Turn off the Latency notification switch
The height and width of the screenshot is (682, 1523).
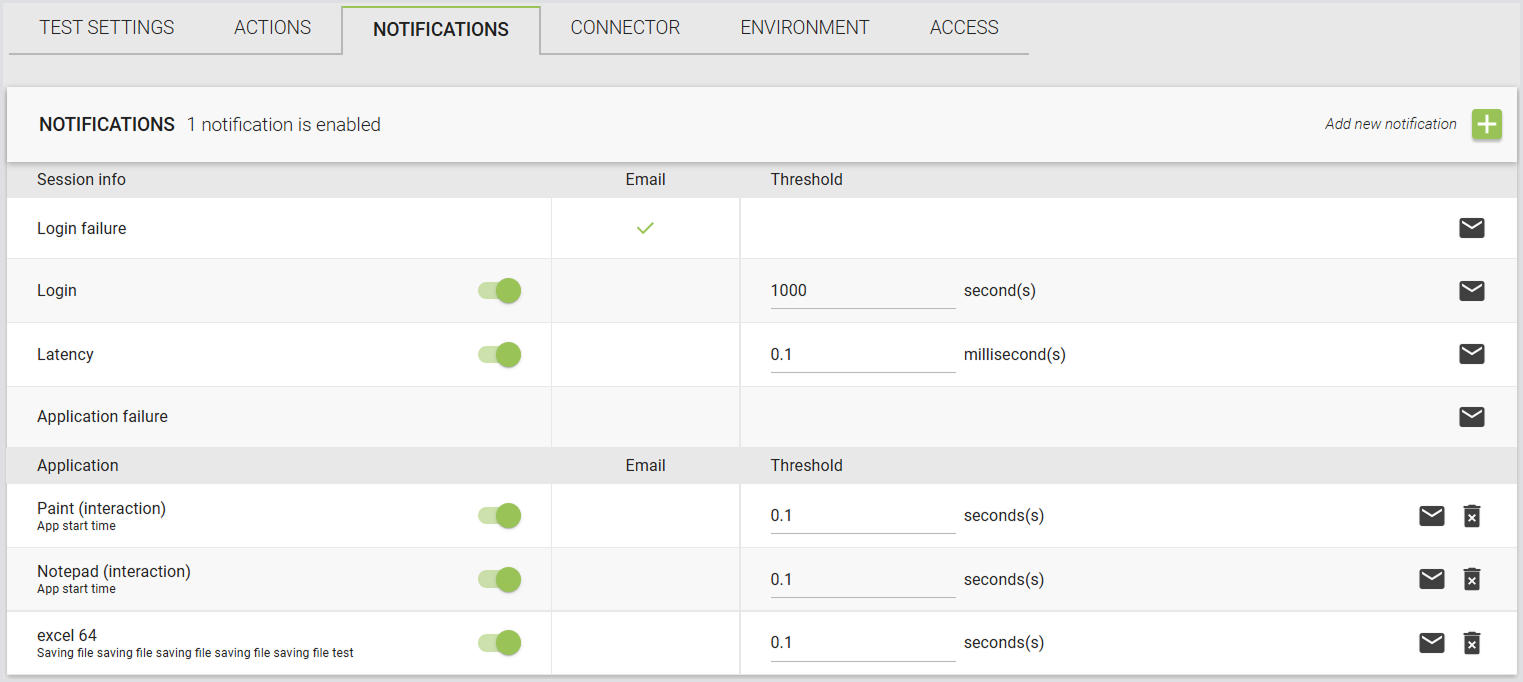click(x=500, y=354)
